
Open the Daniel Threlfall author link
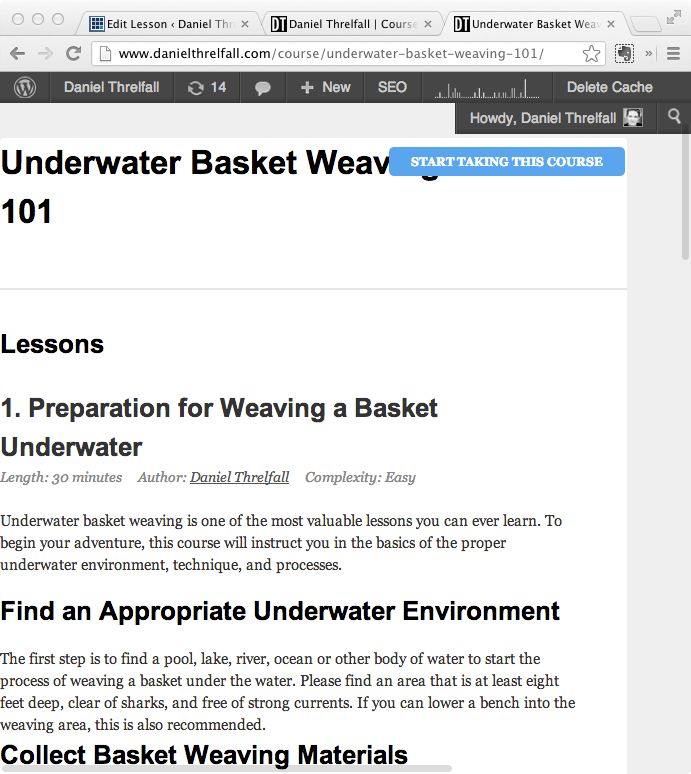click(x=239, y=477)
